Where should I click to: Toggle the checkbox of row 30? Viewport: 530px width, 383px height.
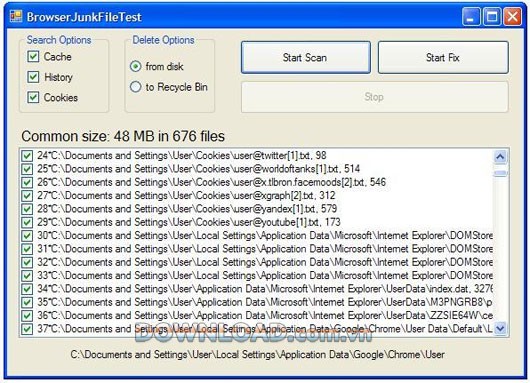(x=27, y=236)
